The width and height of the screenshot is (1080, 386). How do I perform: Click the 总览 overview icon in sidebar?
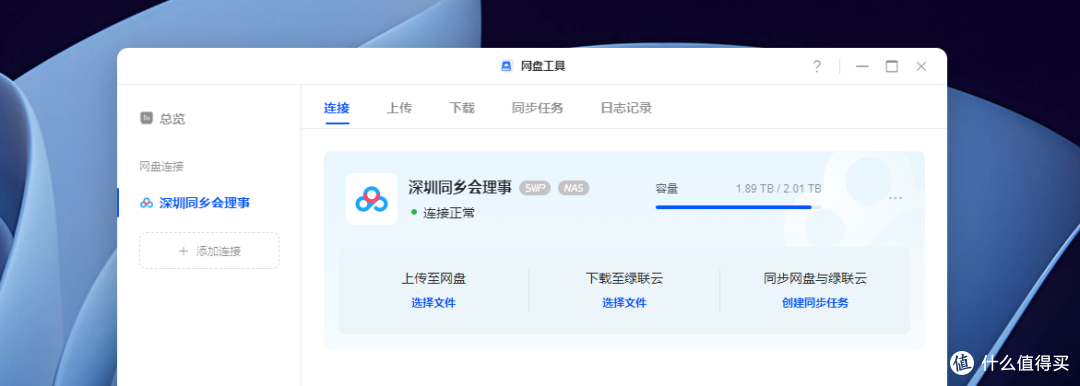point(146,118)
